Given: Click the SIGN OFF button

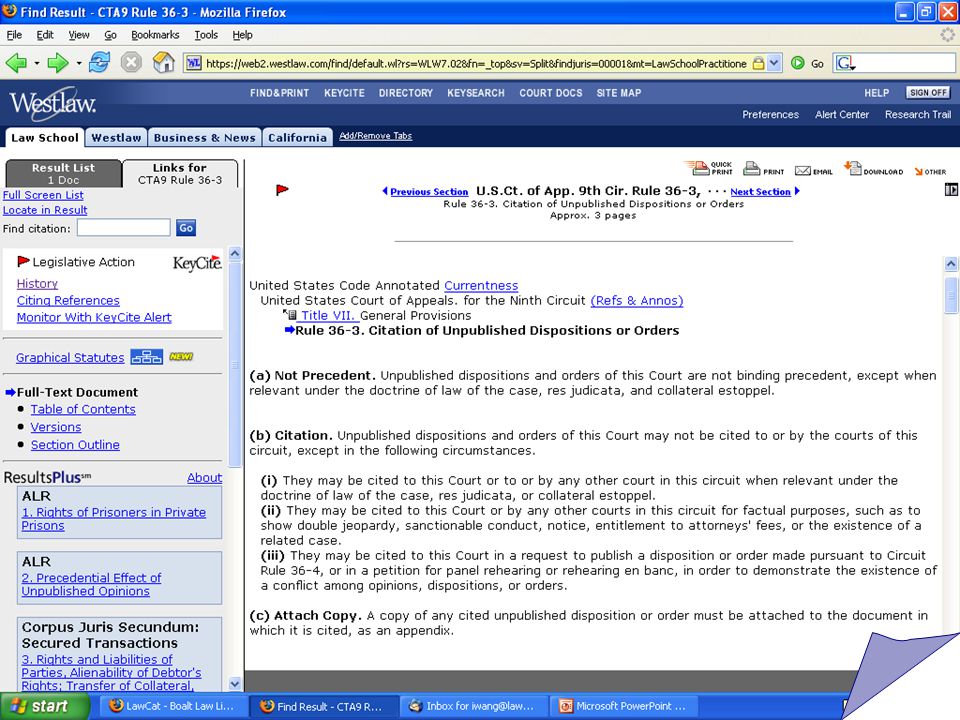Looking at the screenshot, I should 928,92.
